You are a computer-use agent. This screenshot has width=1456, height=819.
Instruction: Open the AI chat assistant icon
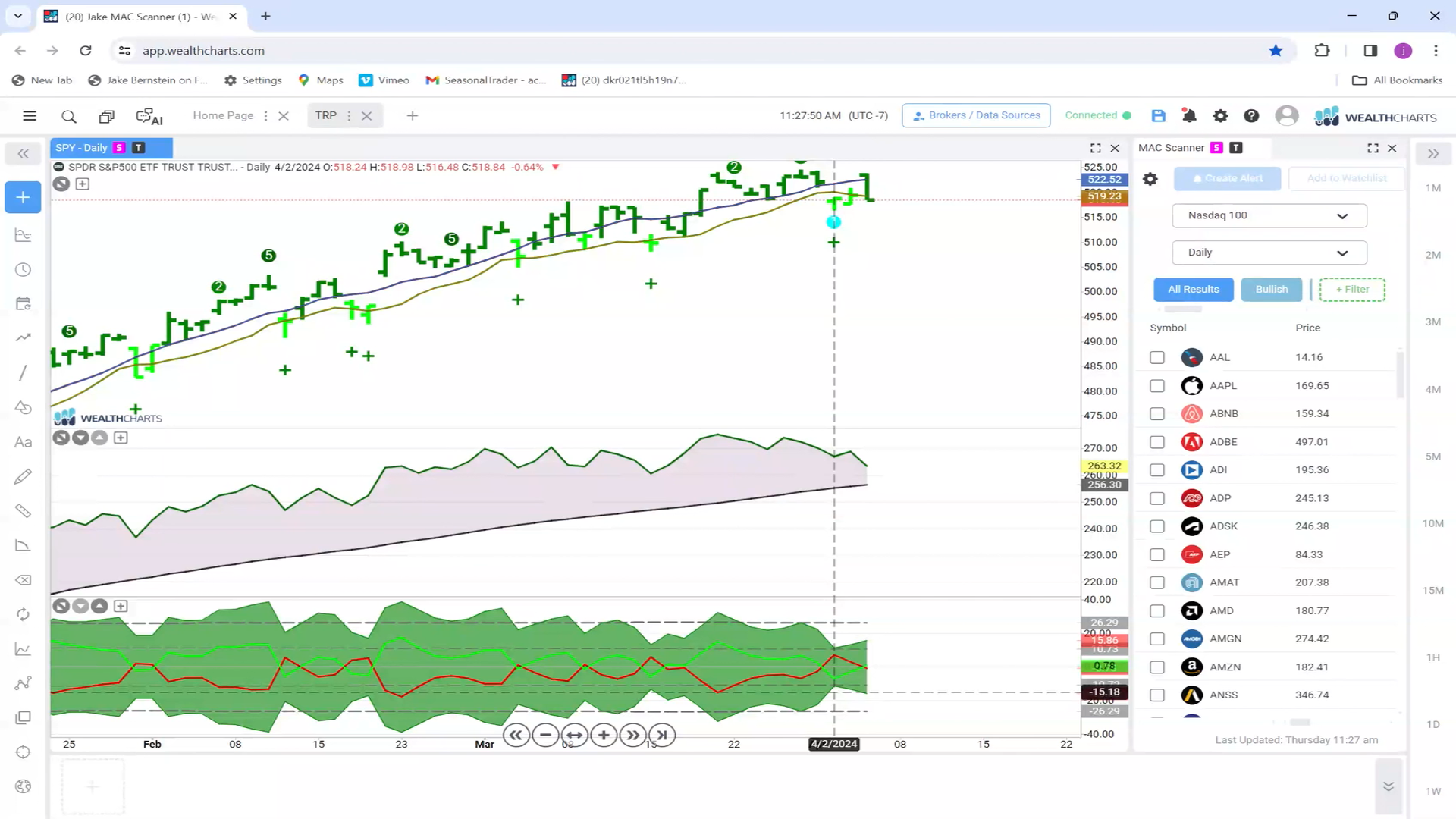pos(149,116)
